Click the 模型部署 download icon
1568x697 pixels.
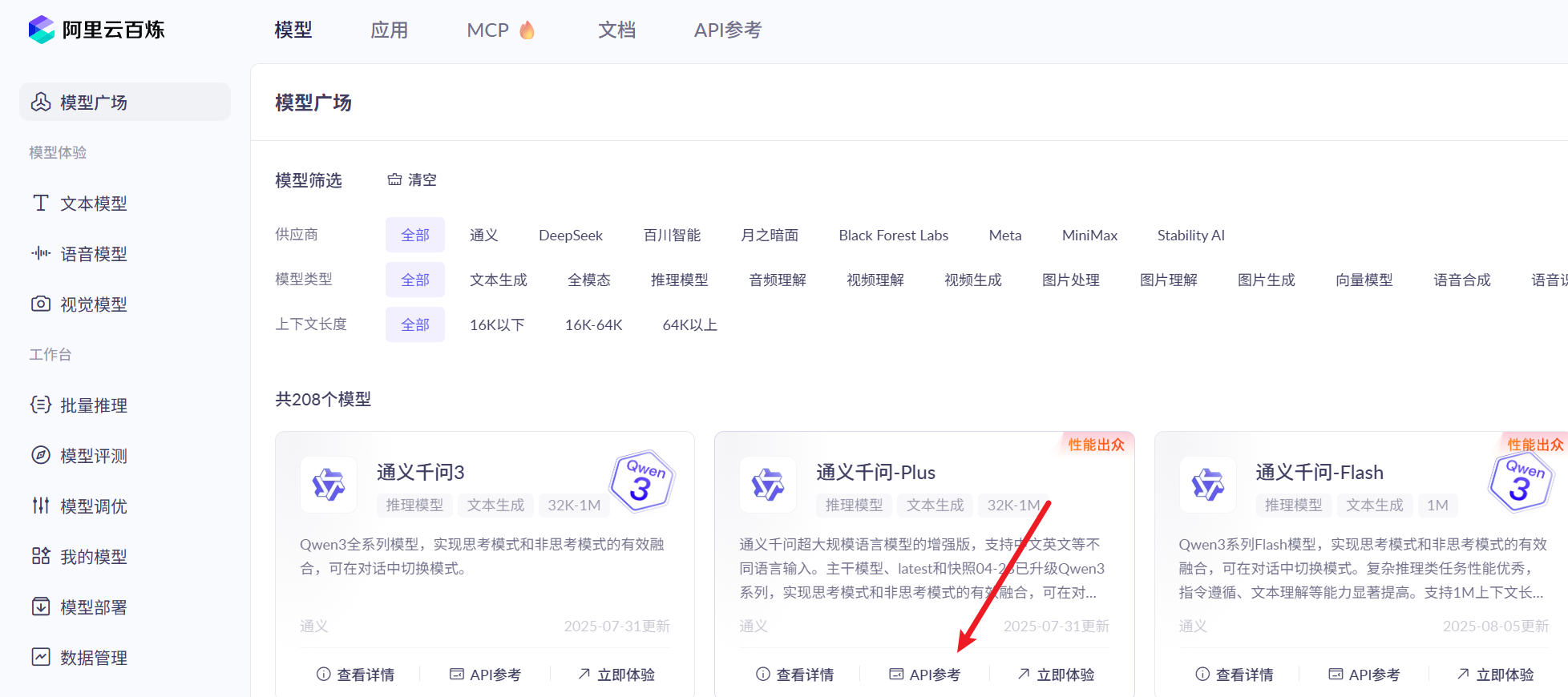41,606
